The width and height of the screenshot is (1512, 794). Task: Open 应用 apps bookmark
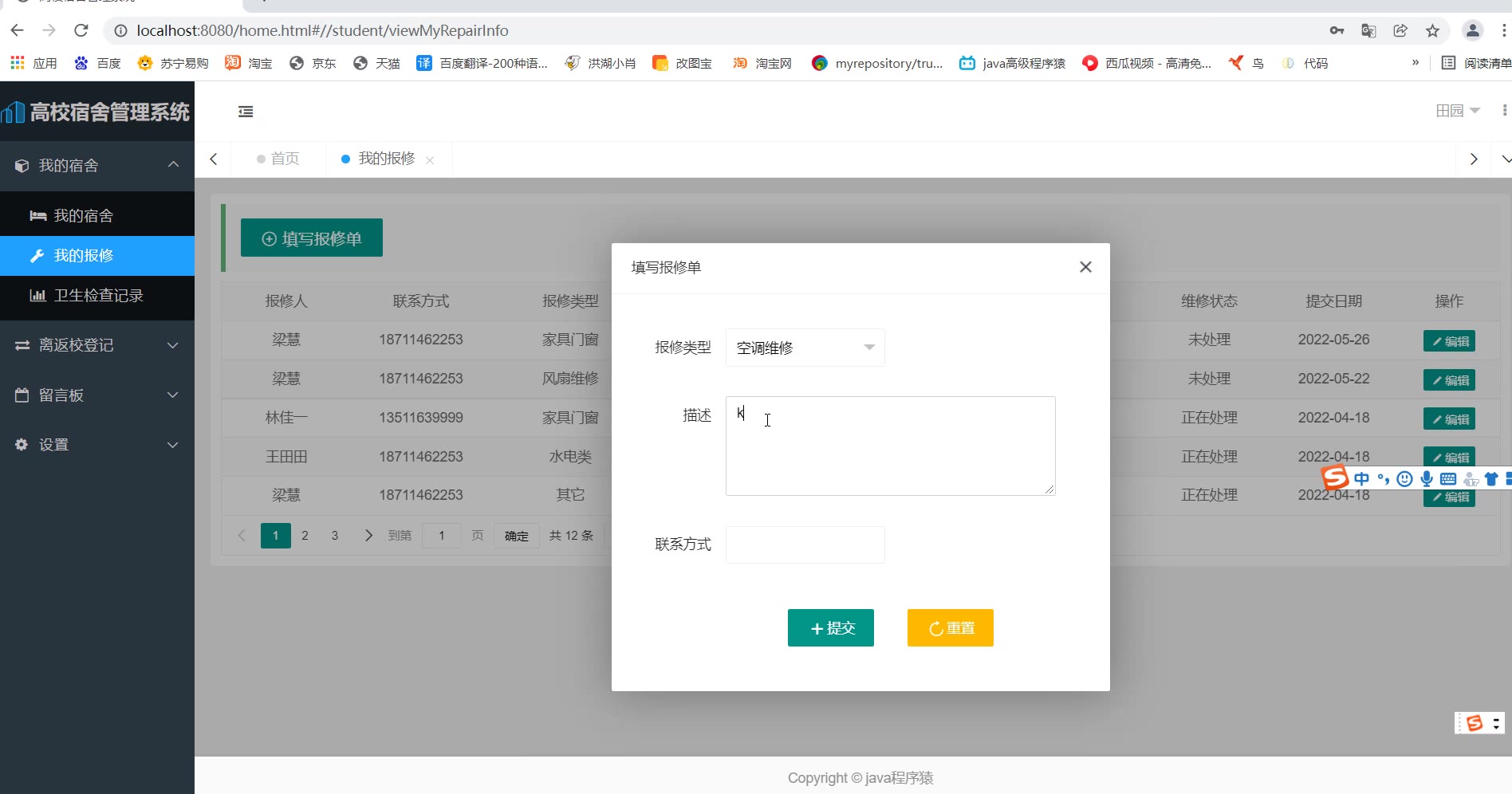(33, 63)
